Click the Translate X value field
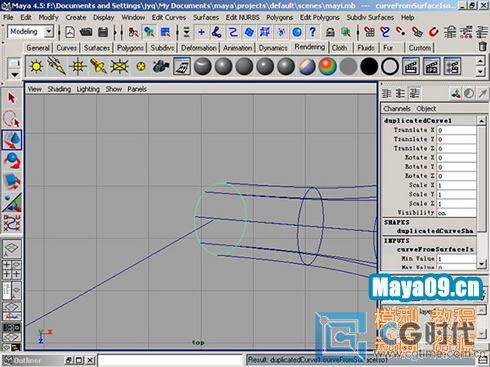Viewport: 490px width, 367px height. pos(457,130)
